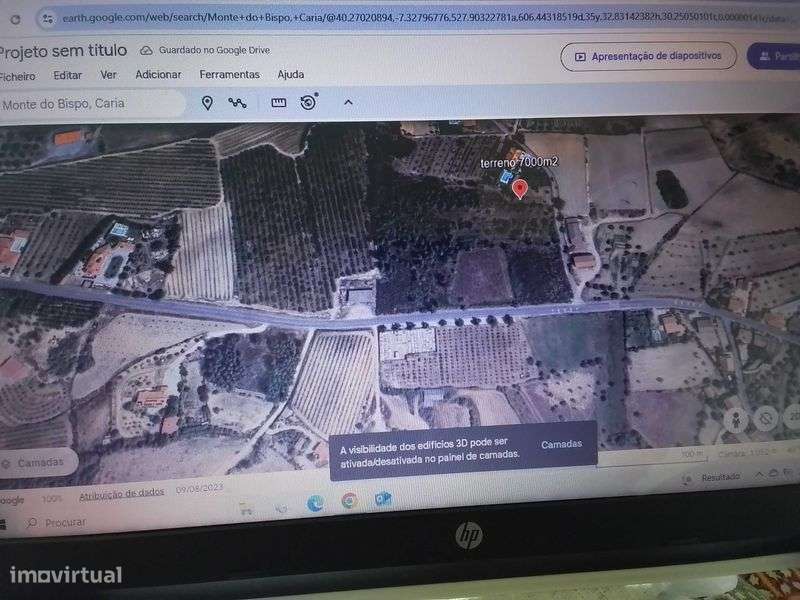Click the red placemark pin on map
The height and width of the screenshot is (600, 800).
[519, 189]
